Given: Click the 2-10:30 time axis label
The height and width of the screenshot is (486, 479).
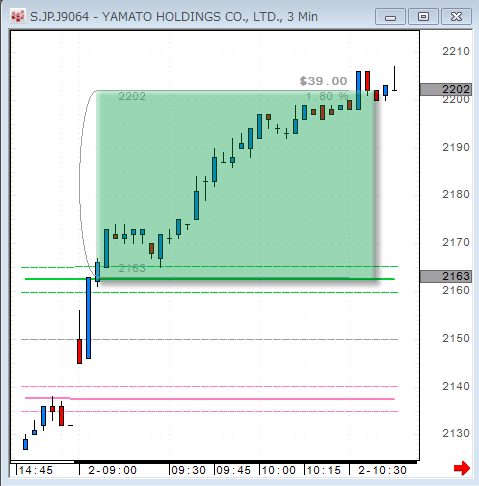Looking at the screenshot, I should 382,470.
